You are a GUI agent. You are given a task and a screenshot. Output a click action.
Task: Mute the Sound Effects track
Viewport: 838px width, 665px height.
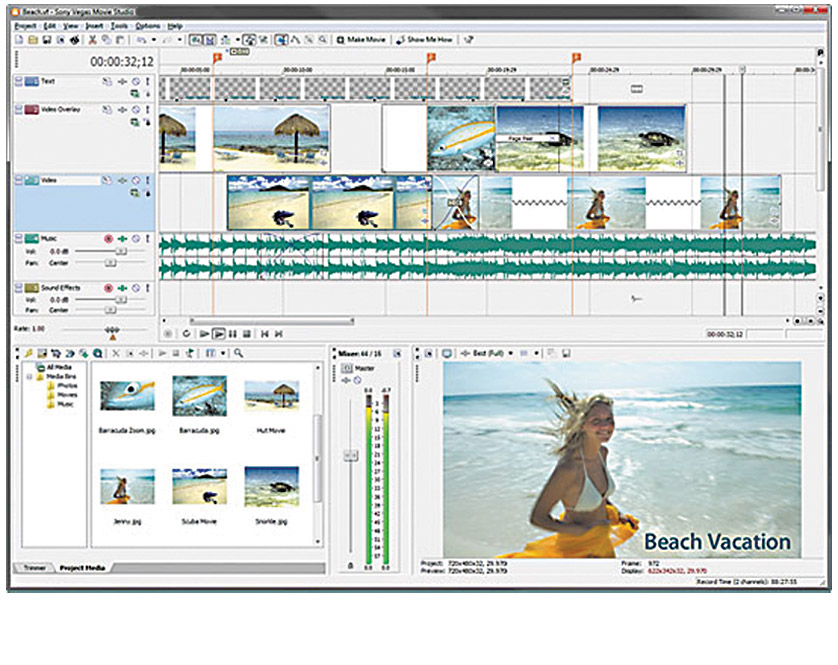click(136, 288)
